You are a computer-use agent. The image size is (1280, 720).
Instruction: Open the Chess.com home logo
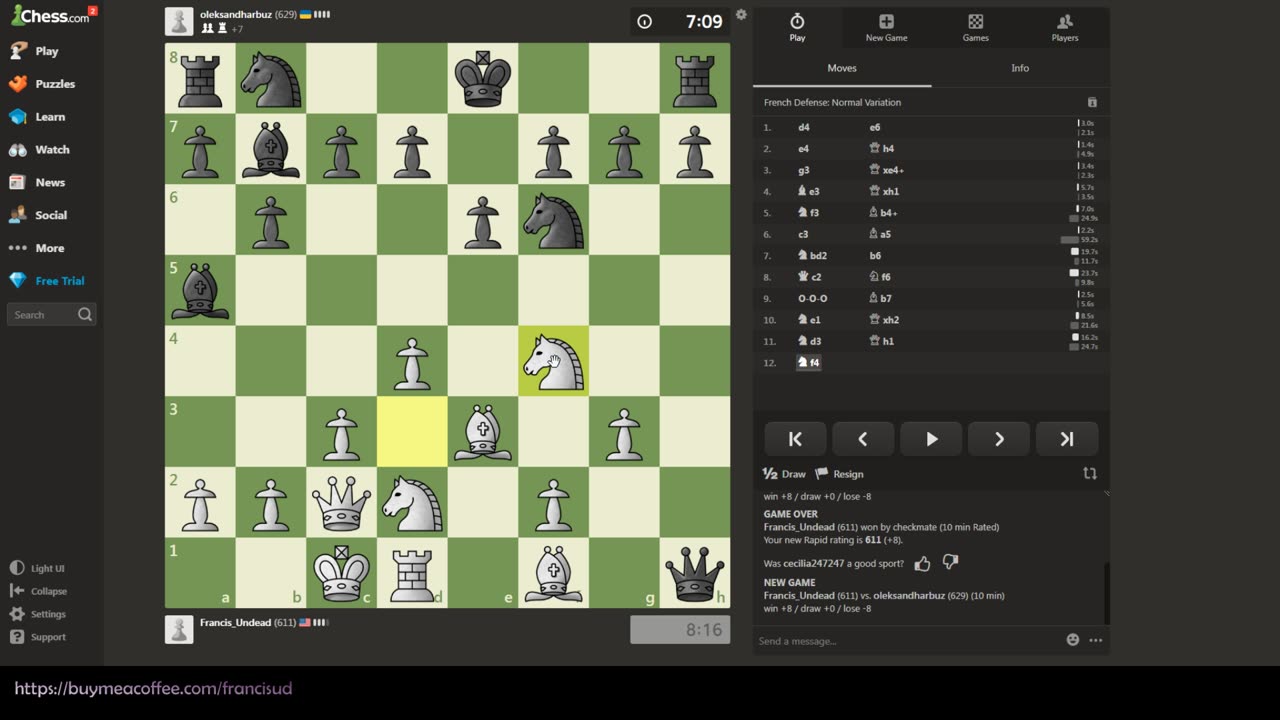click(x=50, y=15)
